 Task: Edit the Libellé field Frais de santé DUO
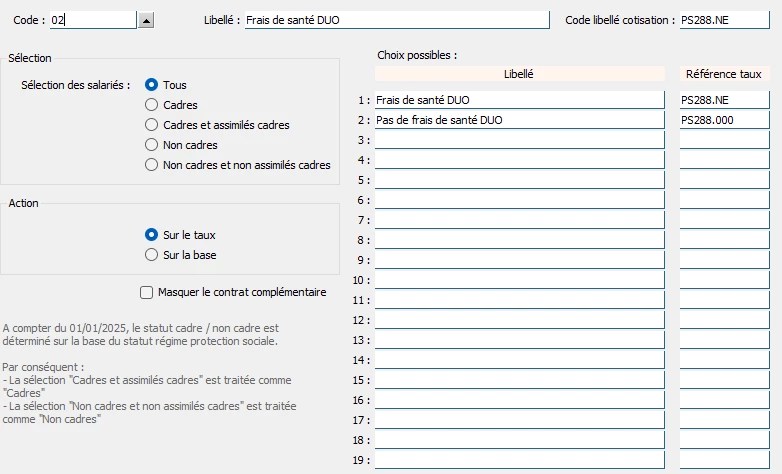(397, 20)
